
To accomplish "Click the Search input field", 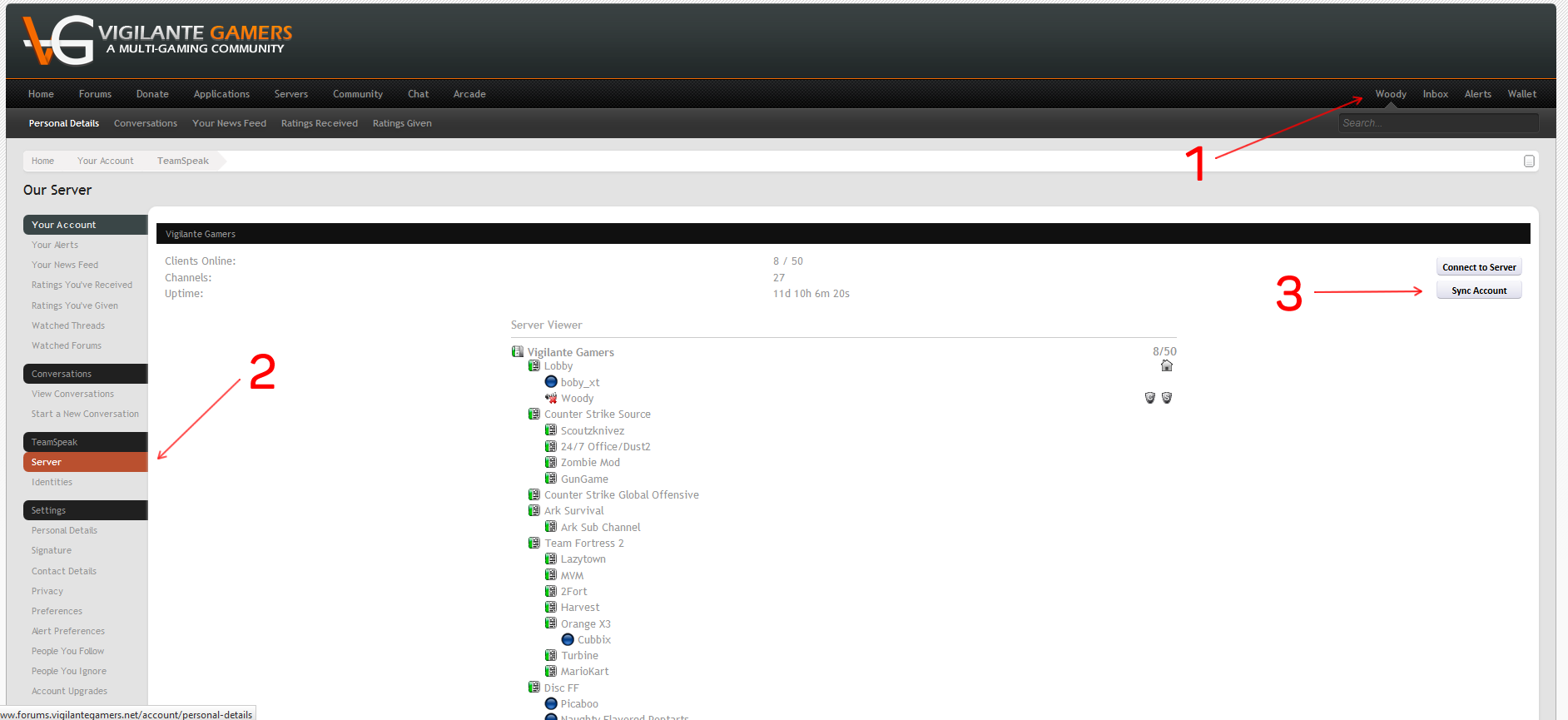I will coord(1437,123).
